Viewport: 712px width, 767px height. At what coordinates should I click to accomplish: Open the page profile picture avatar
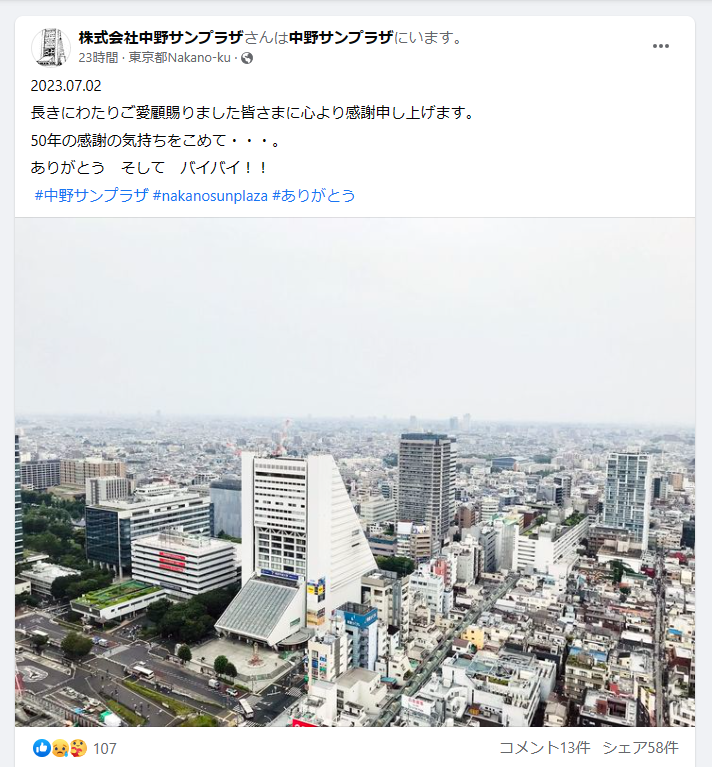[51, 47]
